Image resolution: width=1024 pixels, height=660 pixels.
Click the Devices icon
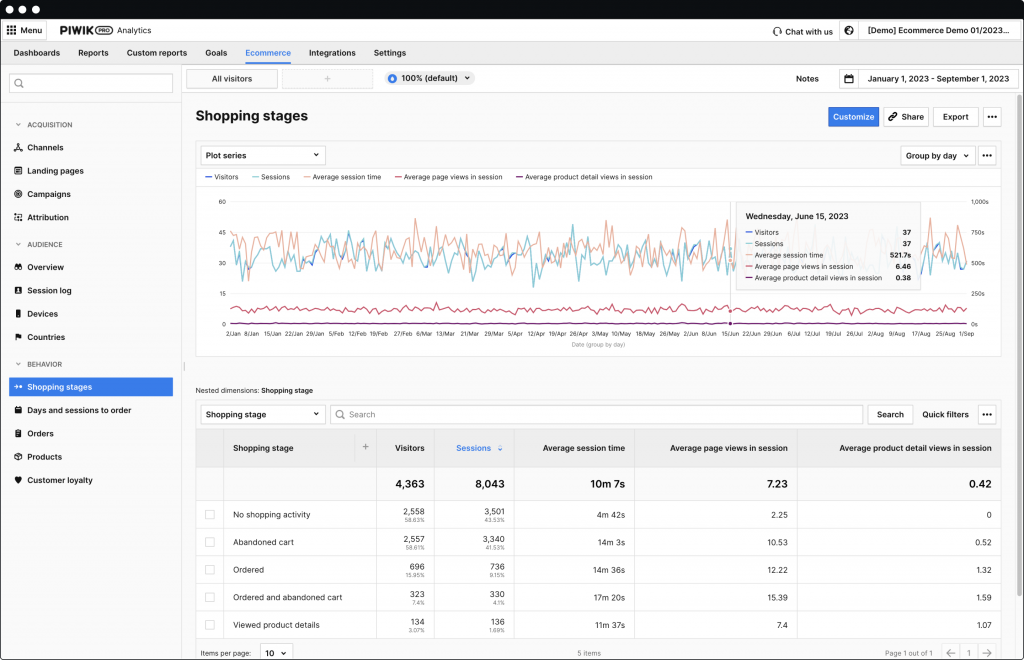click(18, 314)
